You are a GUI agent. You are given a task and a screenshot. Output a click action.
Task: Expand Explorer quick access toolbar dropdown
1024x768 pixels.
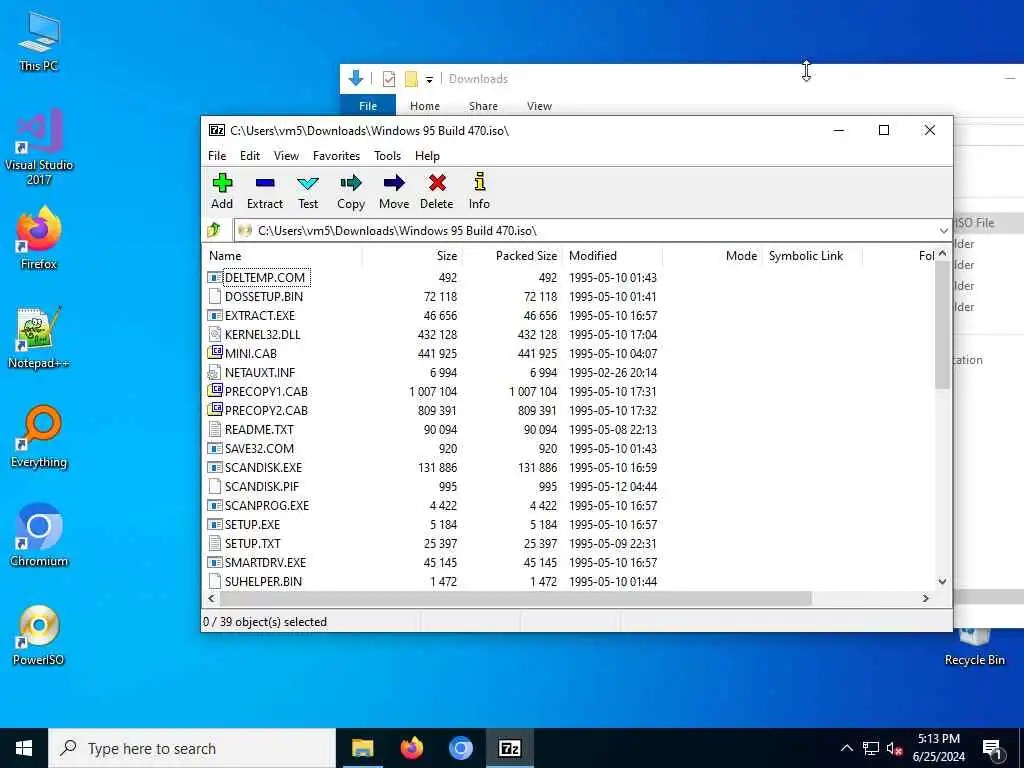pos(429,80)
